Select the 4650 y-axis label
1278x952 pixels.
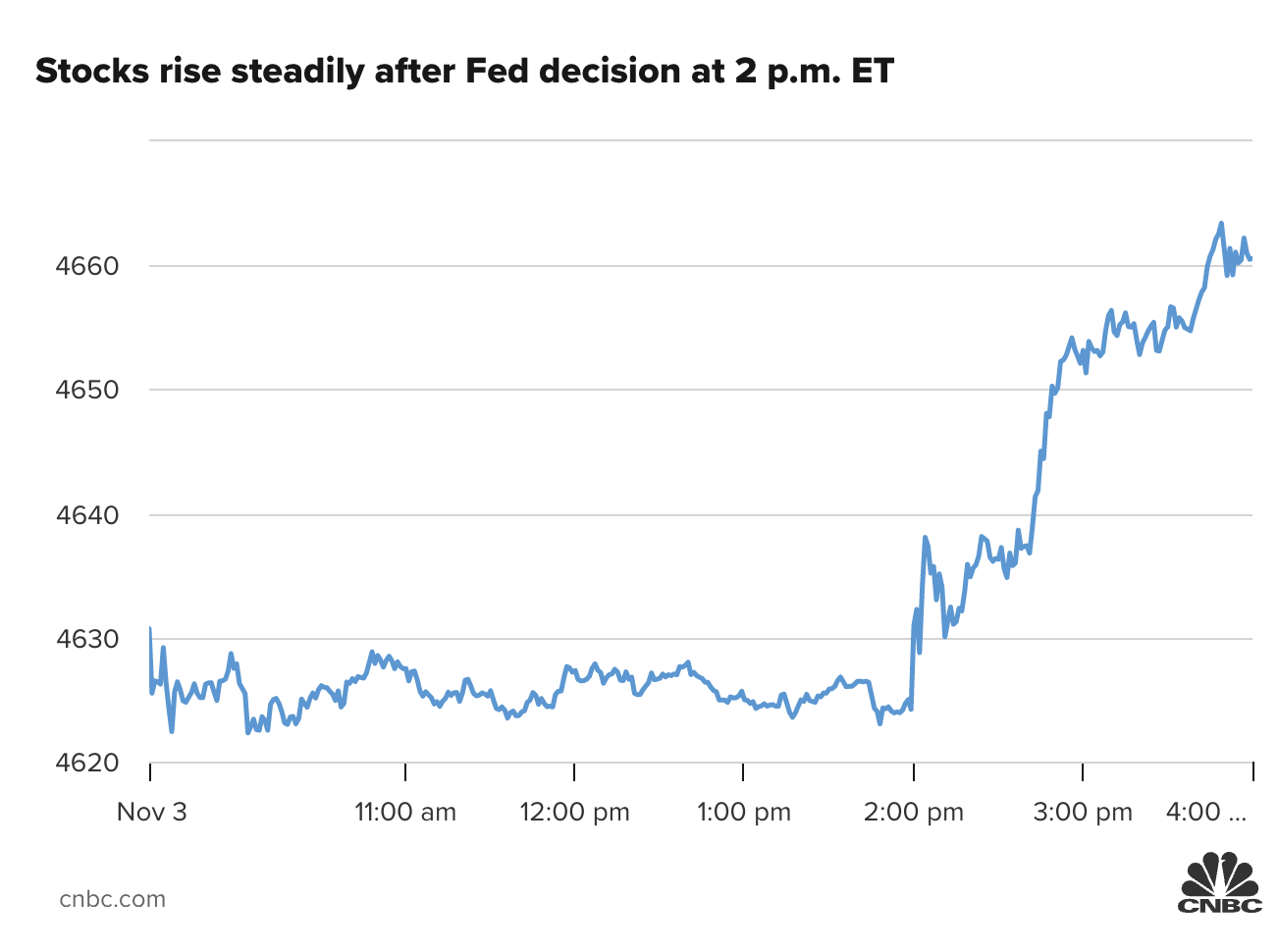pos(87,390)
